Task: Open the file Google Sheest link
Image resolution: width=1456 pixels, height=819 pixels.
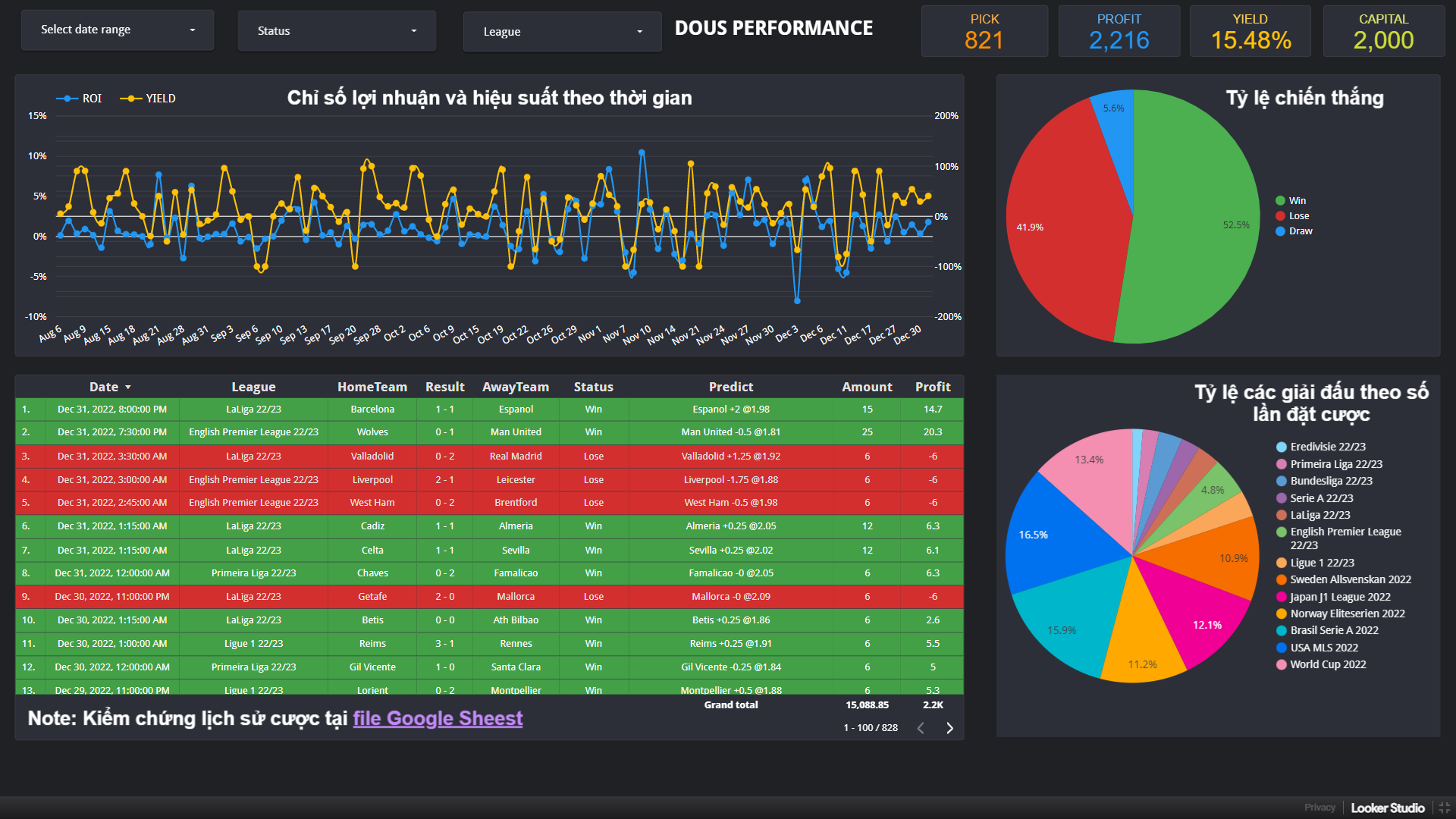Action: (x=438, y=718)
